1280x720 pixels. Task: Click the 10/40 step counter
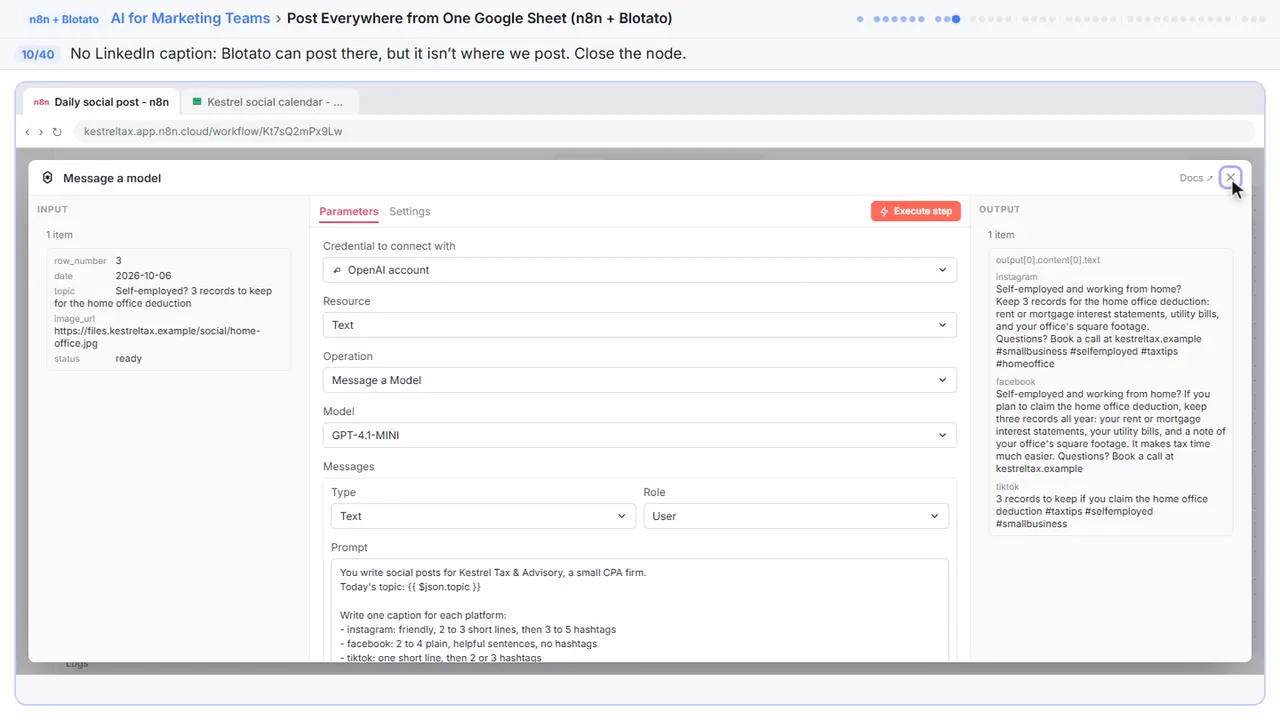click(38, 54)
